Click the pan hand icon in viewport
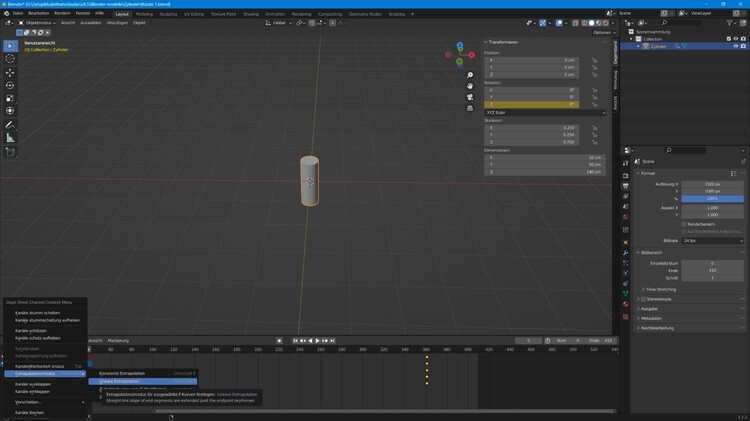The height and width of the screenshot is (421, 750). tap(470, 87)
